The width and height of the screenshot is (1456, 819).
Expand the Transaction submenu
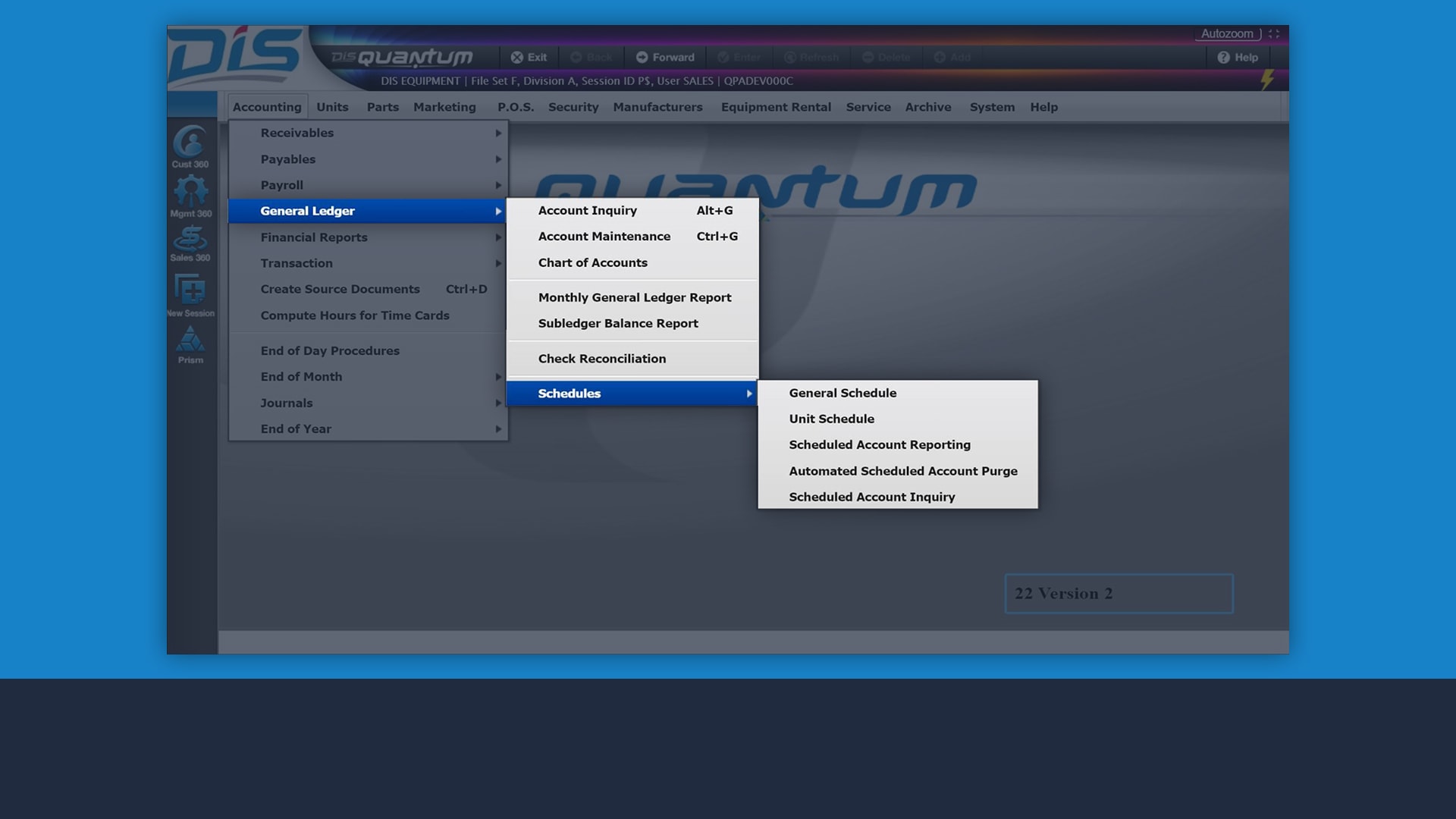point(368,263)
